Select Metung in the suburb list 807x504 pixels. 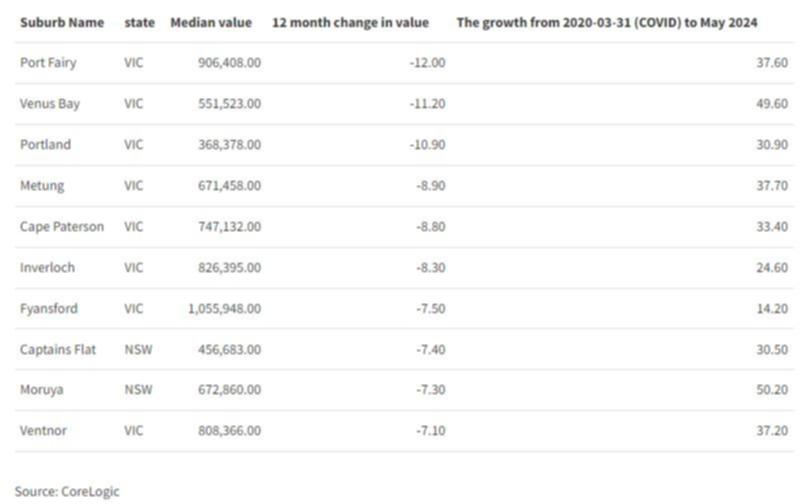(42, 186)
